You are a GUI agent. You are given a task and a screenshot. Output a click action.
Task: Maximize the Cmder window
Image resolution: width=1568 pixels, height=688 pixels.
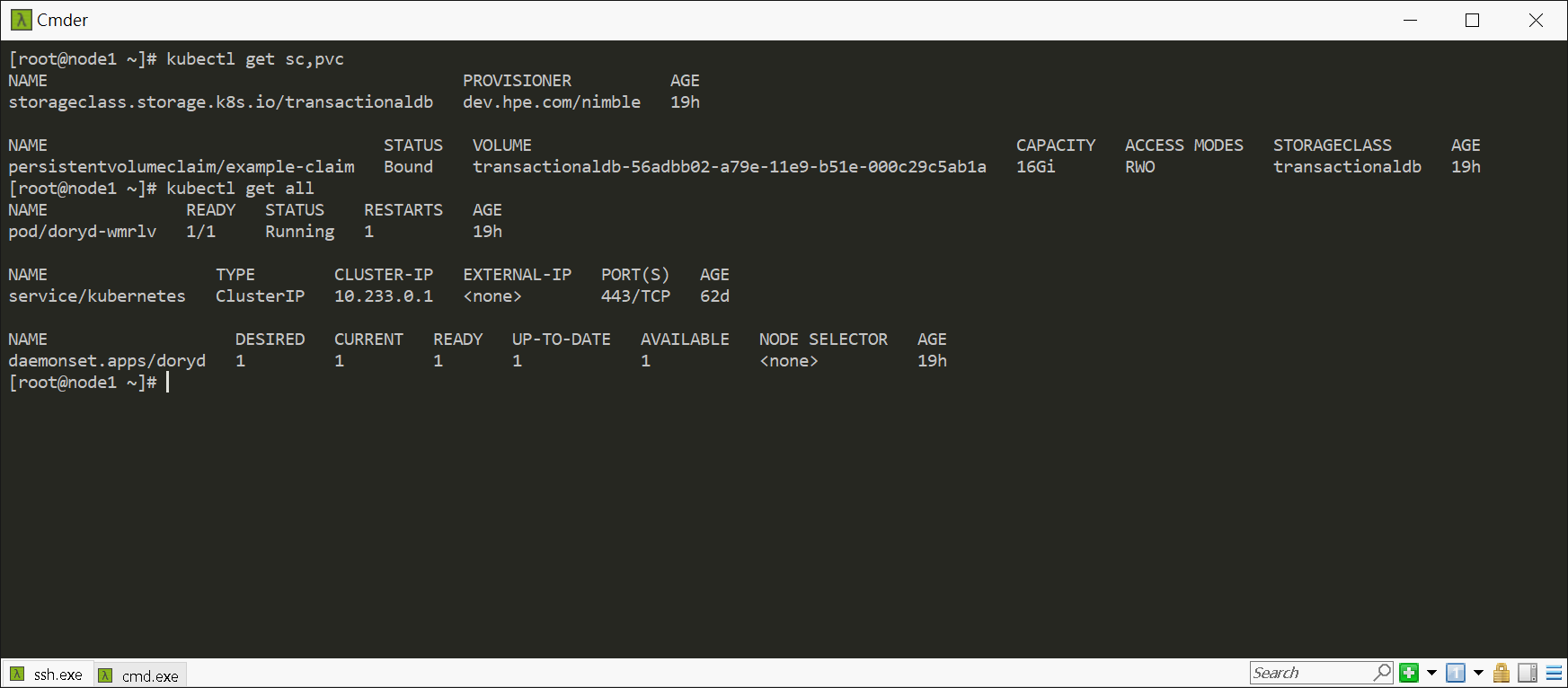[x=1472, y=20]
